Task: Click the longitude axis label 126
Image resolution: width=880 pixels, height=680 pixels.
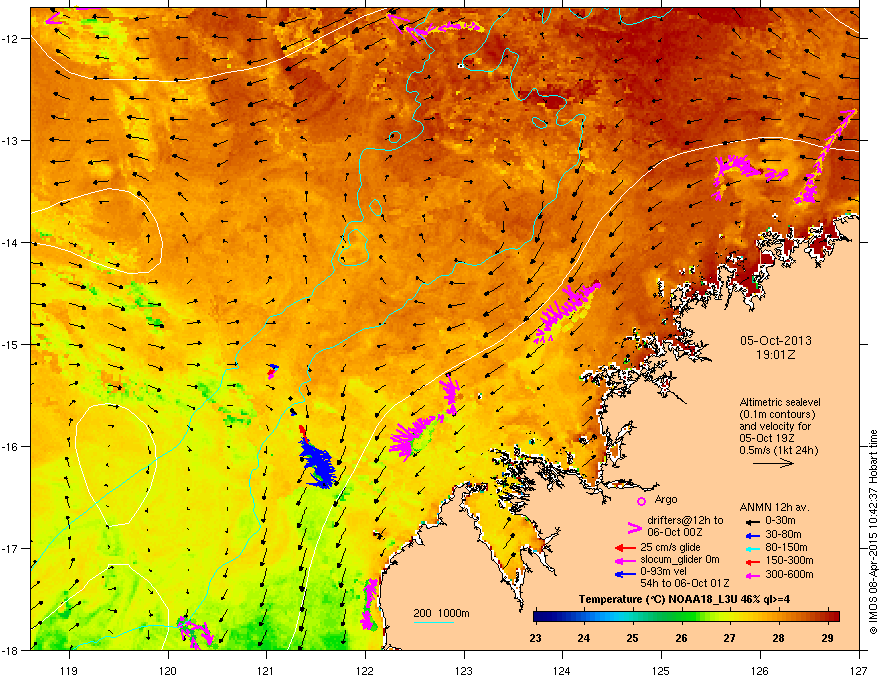Action: point(760,670)
